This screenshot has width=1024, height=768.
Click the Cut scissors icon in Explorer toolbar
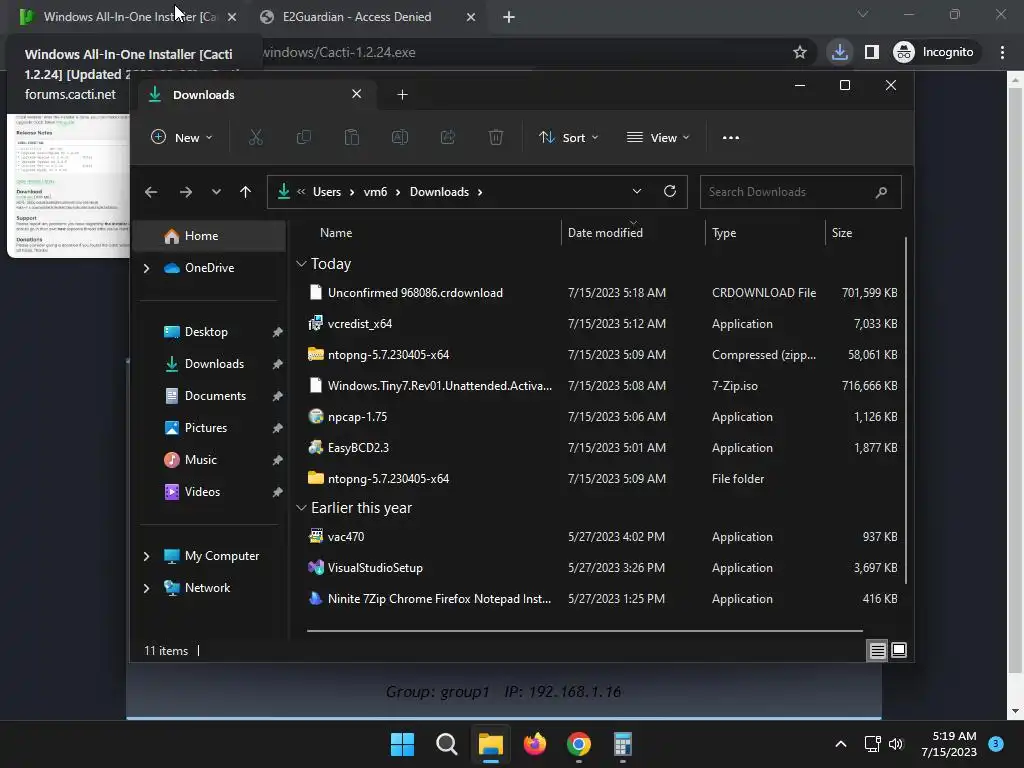point(255,137)
